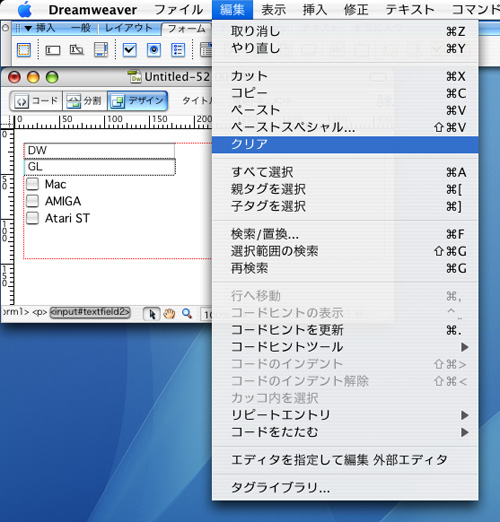500x522 pixels.
Task: Check the AMIGA checkbox
Action: [33, 201]
